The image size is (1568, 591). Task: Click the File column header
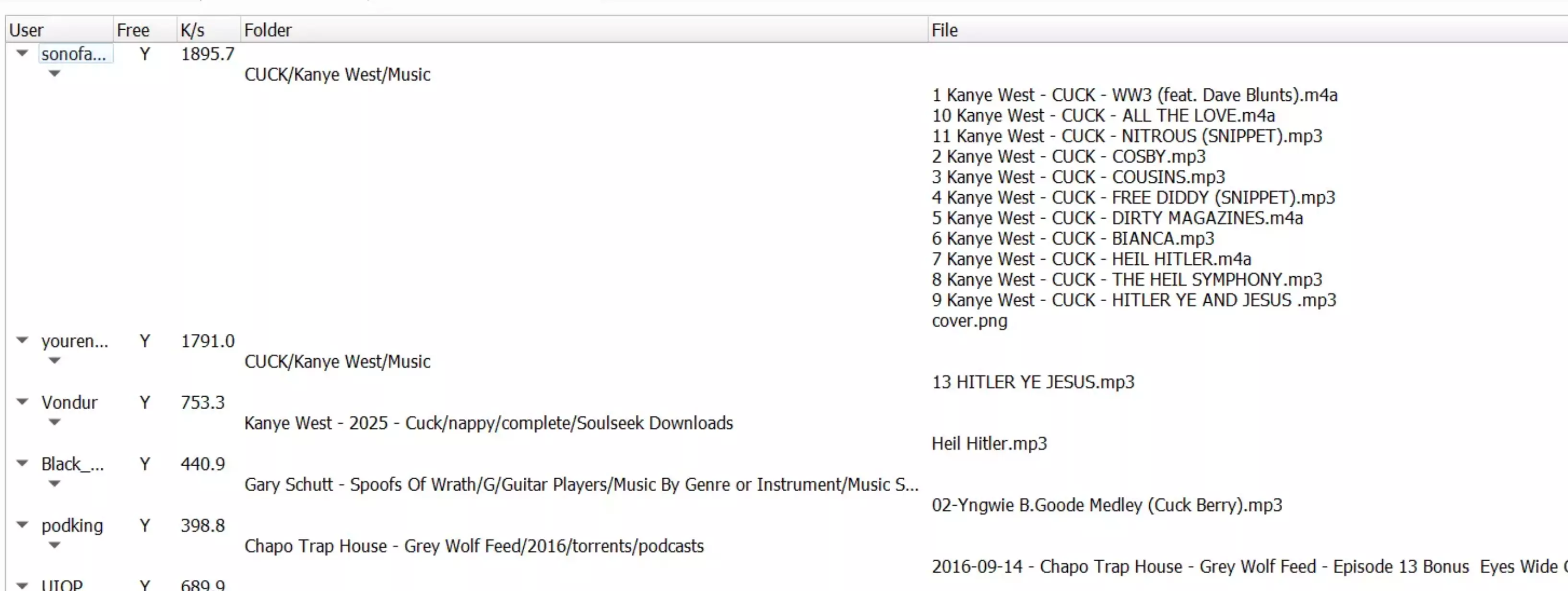1248,30
